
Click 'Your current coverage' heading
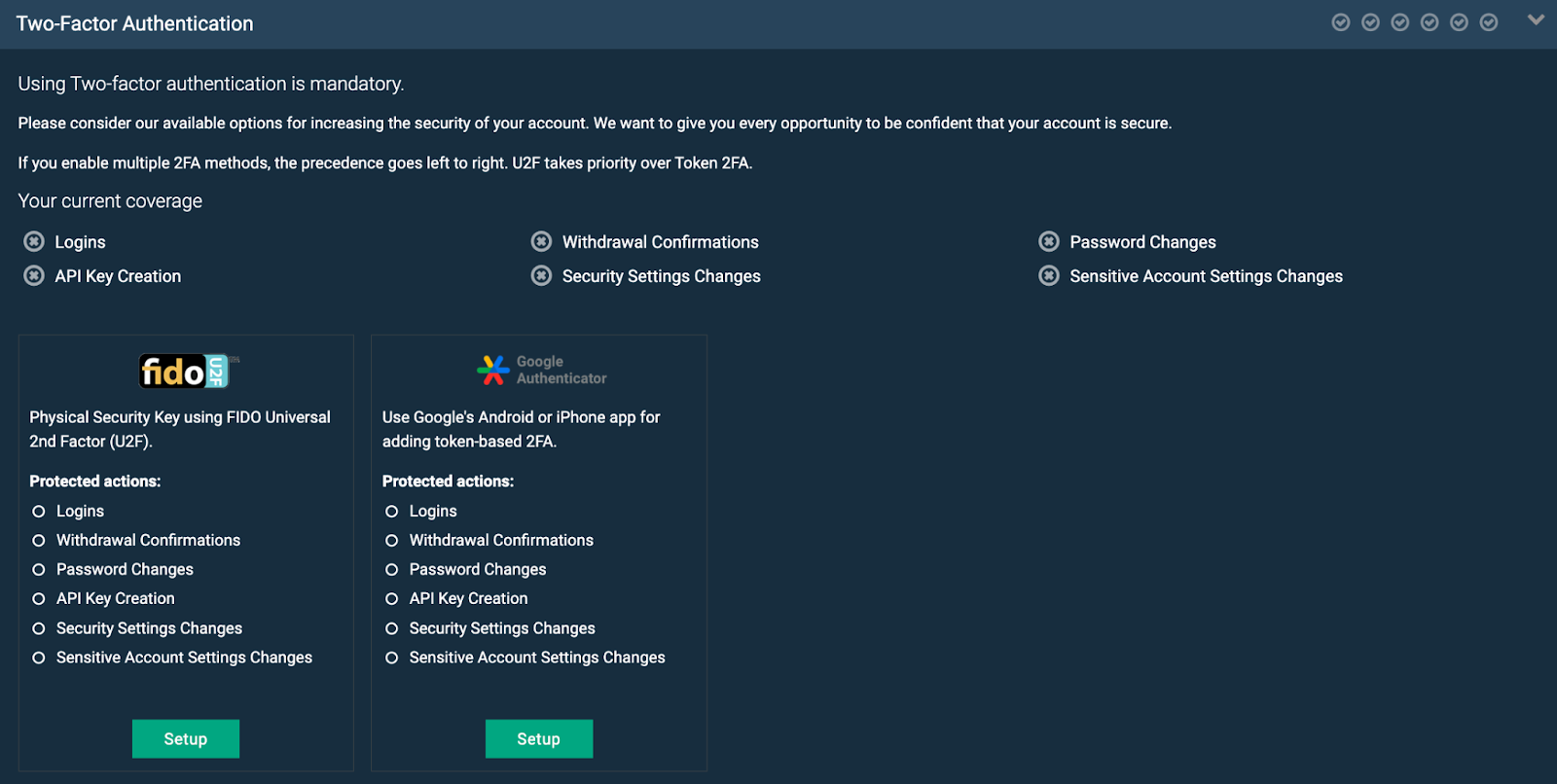(110, 201)
